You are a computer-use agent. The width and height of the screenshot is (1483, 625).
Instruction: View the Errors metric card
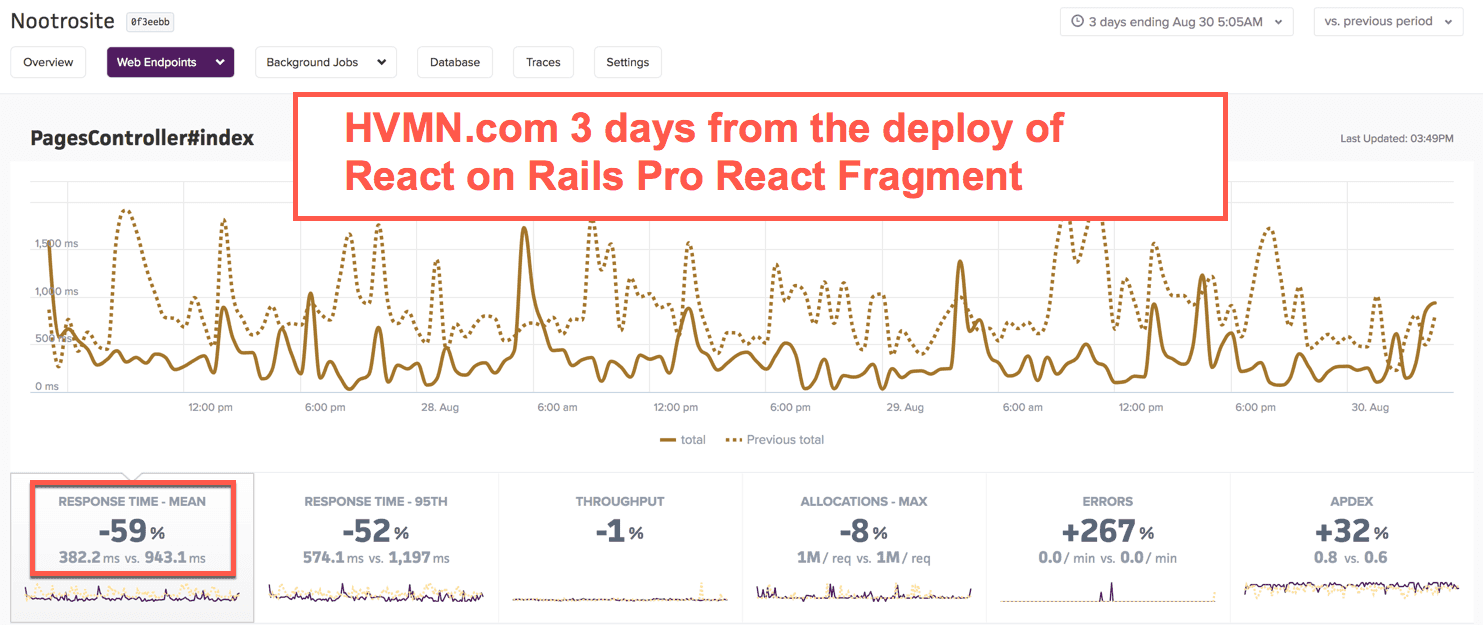pos(1108,530)
